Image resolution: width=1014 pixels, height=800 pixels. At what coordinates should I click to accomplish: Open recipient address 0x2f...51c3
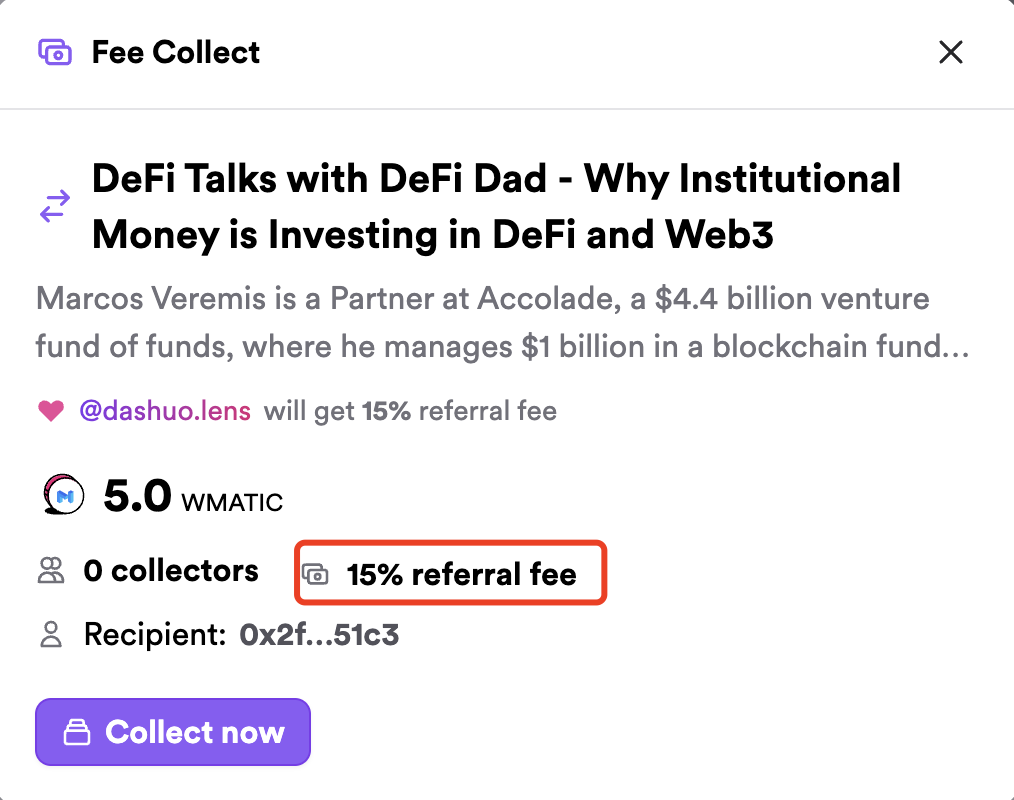(x=319, y=634)
